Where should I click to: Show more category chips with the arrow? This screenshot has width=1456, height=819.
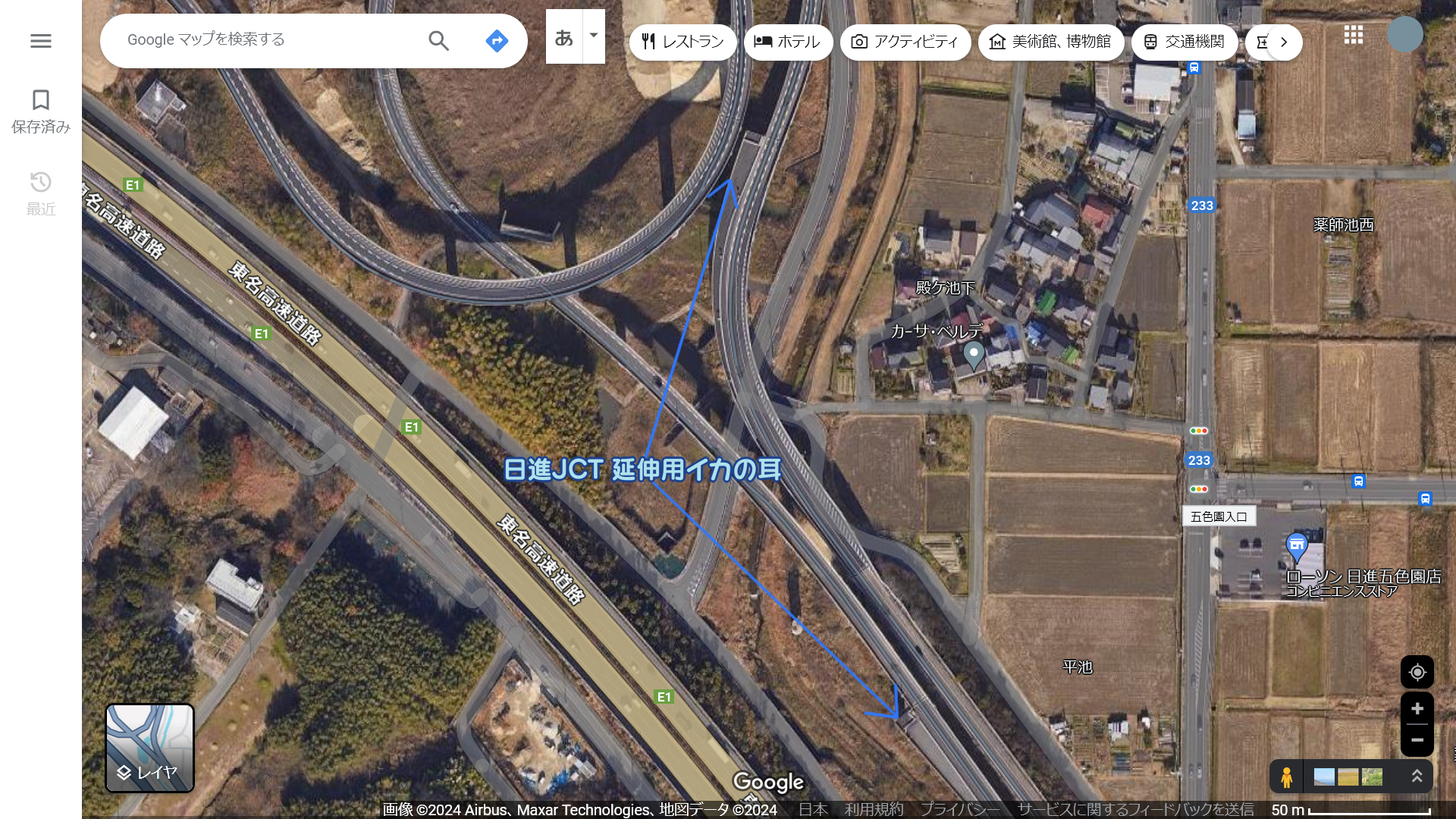tap(1284, 42)
